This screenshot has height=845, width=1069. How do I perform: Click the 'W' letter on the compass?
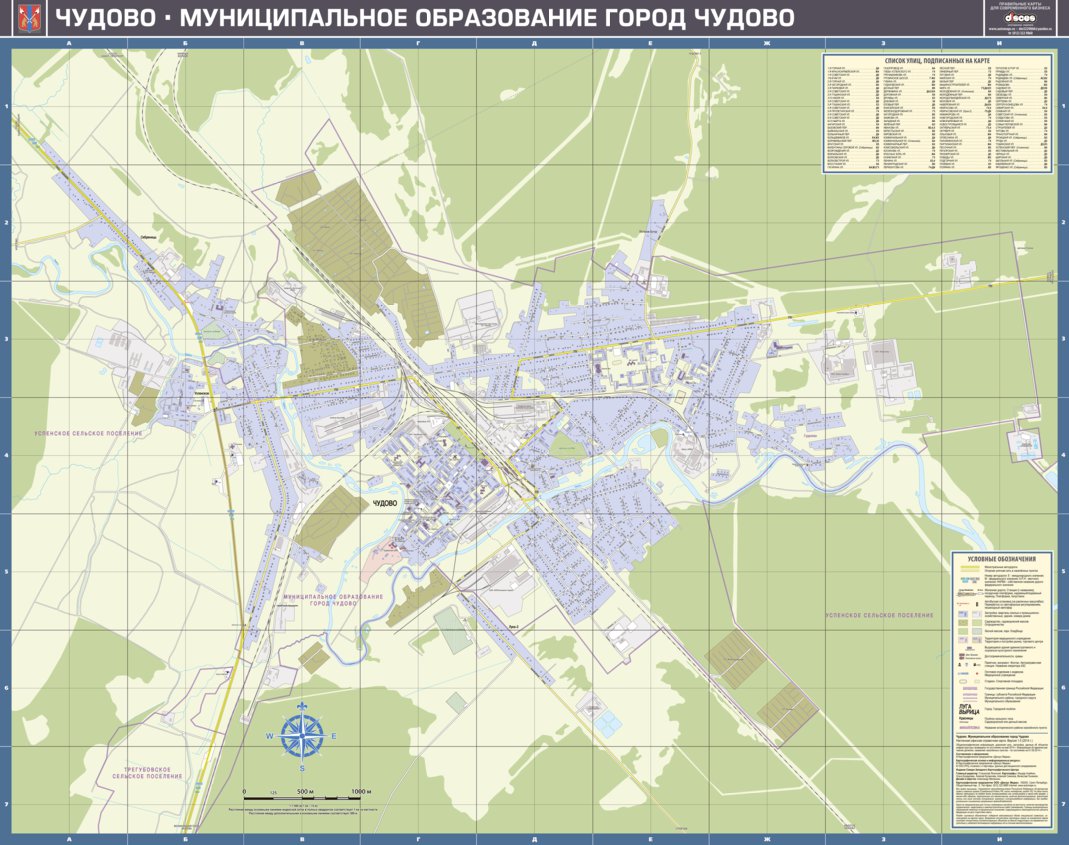(269, 736)
